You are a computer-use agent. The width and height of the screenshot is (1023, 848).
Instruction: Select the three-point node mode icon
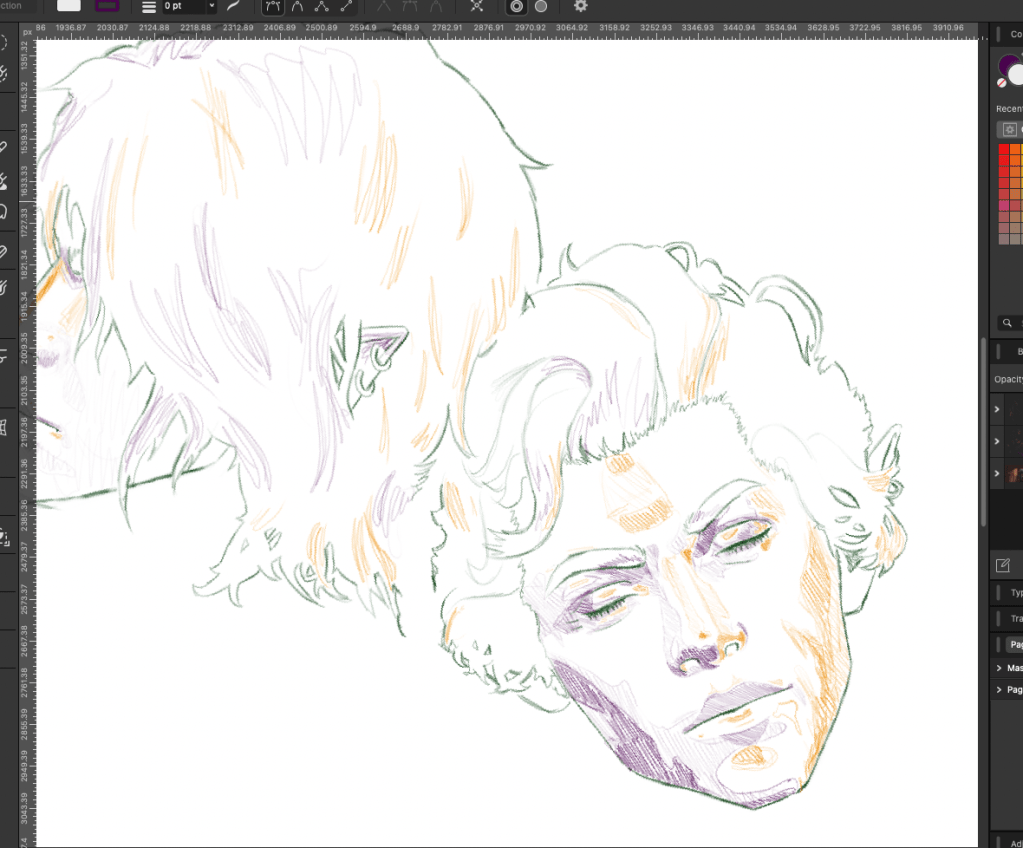coord(322,6)
